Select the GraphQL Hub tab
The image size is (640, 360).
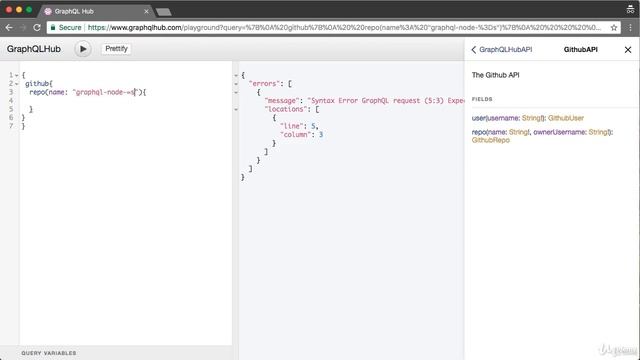[x=96, y=11]
